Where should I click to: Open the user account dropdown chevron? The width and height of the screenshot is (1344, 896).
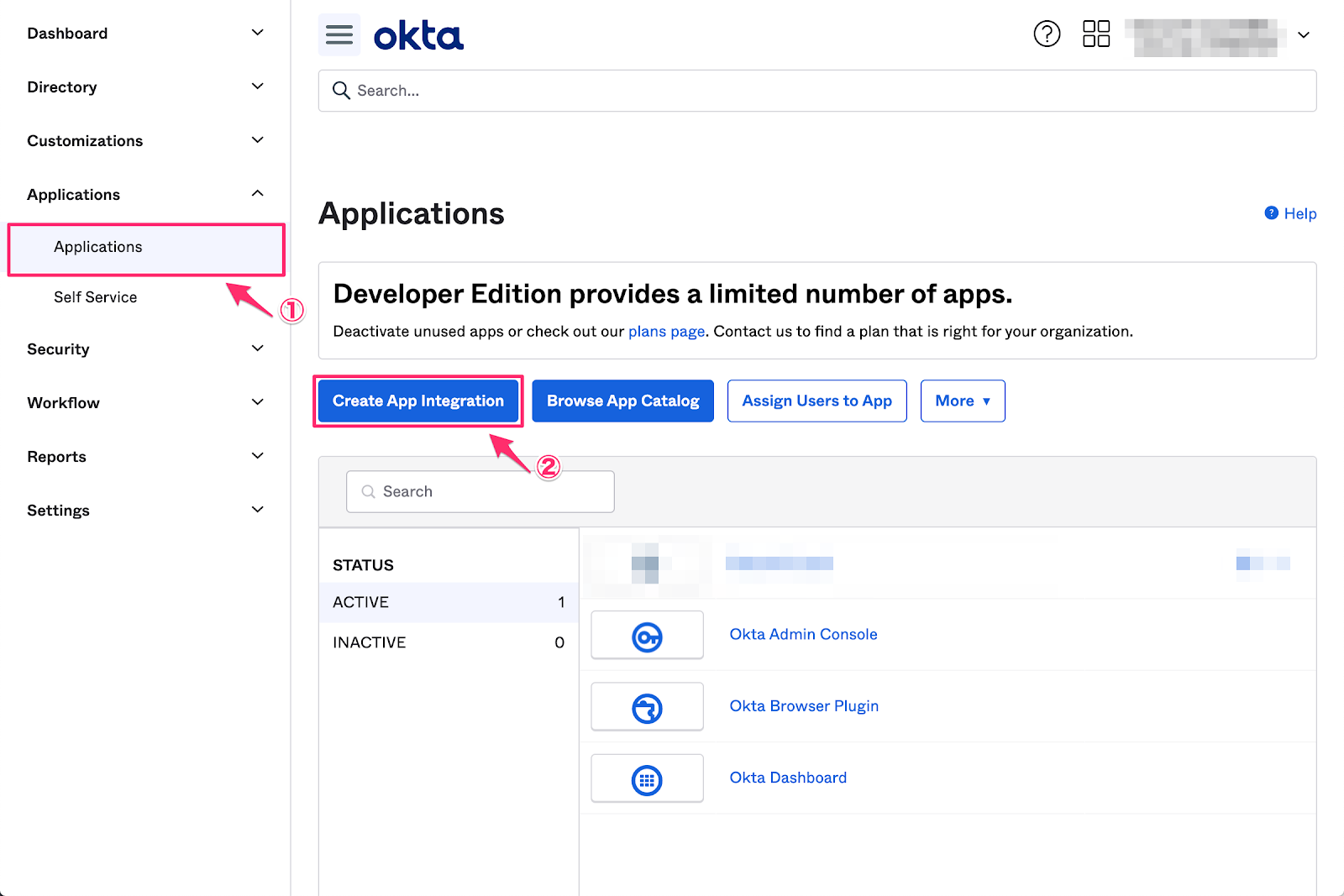(1304, 35)
